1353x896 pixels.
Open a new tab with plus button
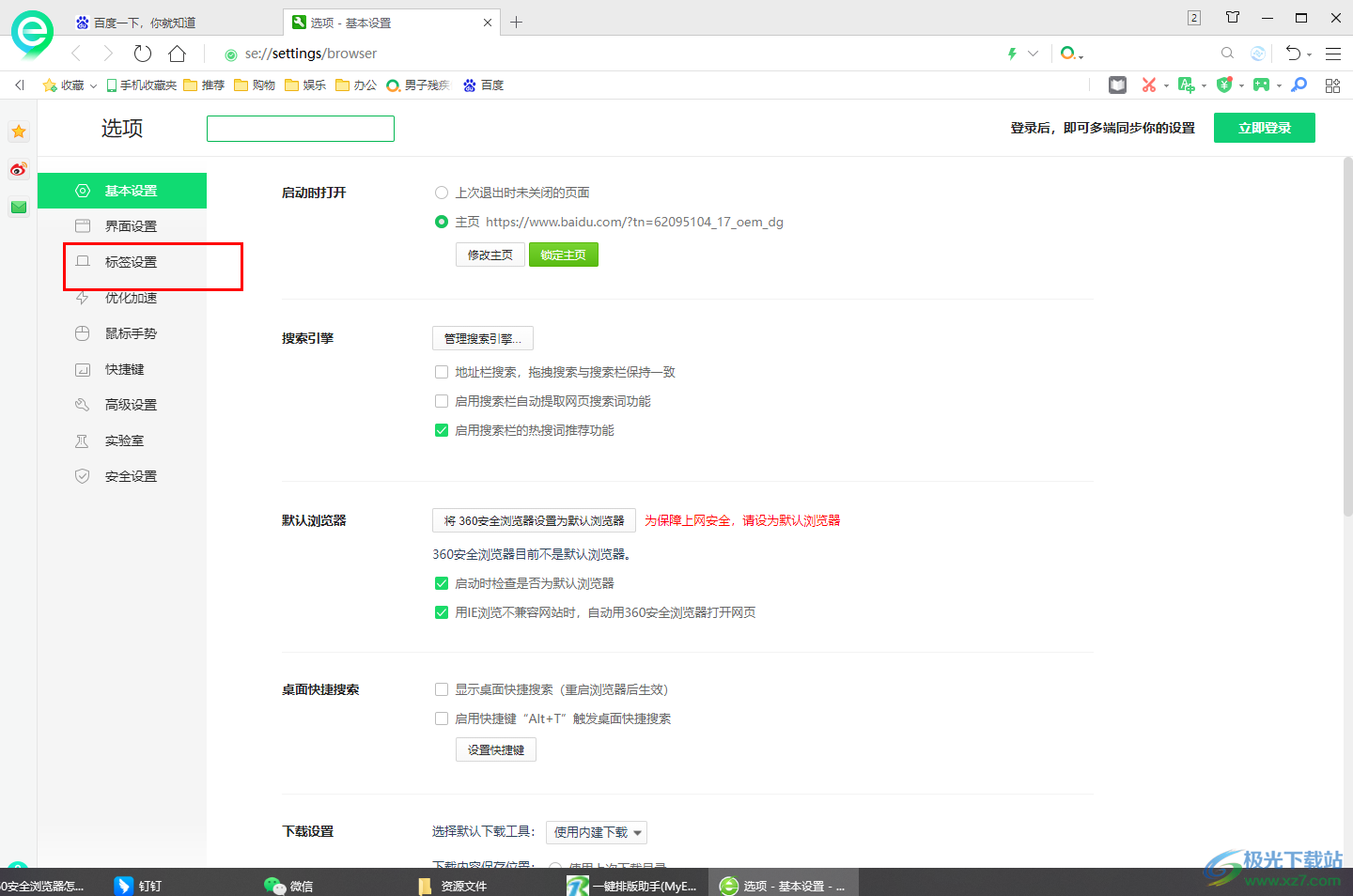[516, 23]
